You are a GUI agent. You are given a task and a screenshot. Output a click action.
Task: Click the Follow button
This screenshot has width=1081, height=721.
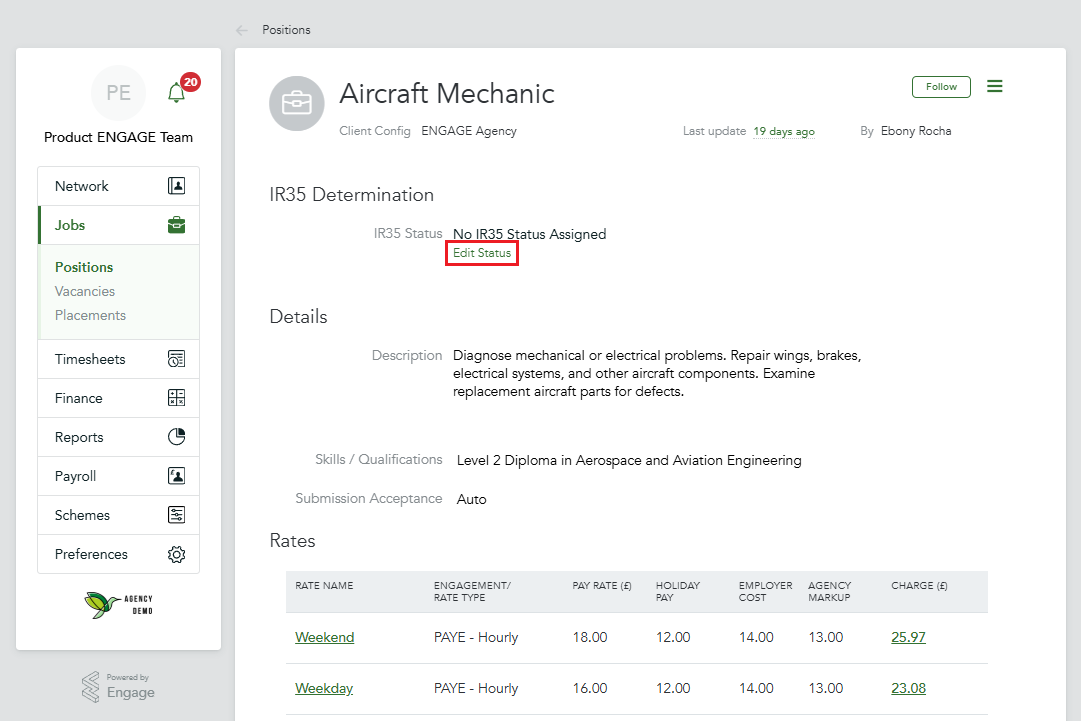(941, 87)
